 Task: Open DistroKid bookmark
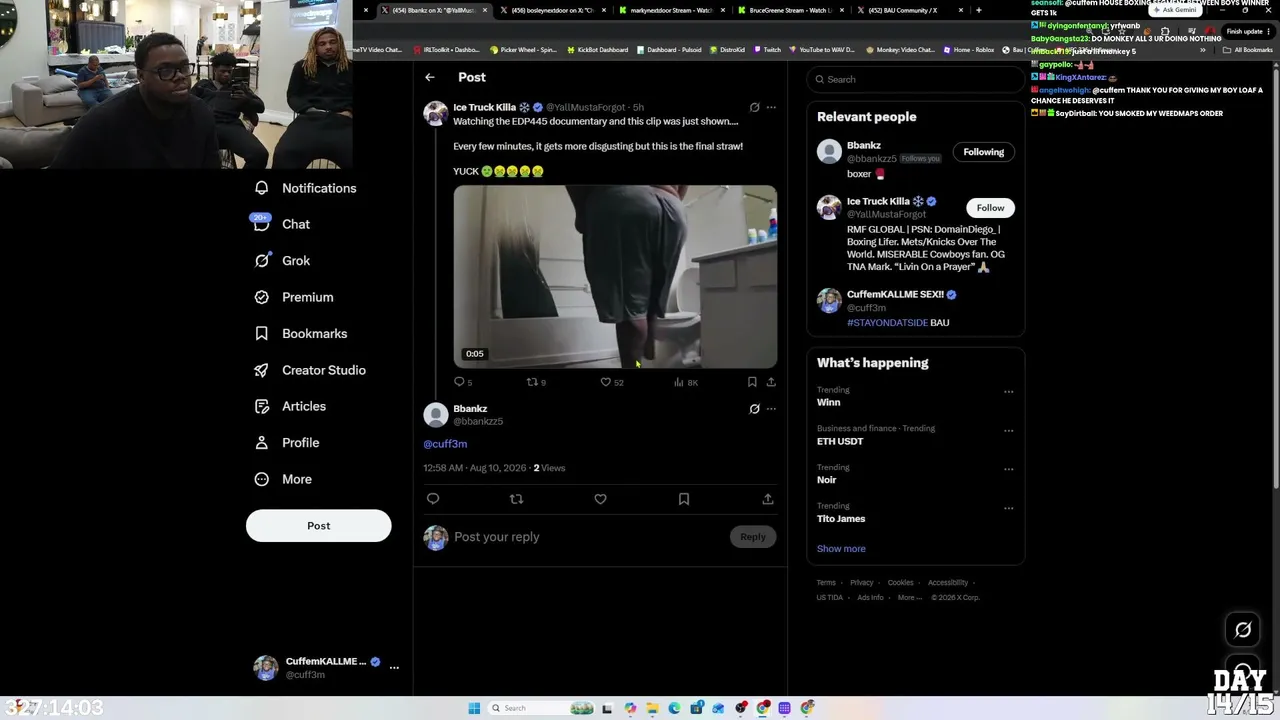tap(727, 50)
